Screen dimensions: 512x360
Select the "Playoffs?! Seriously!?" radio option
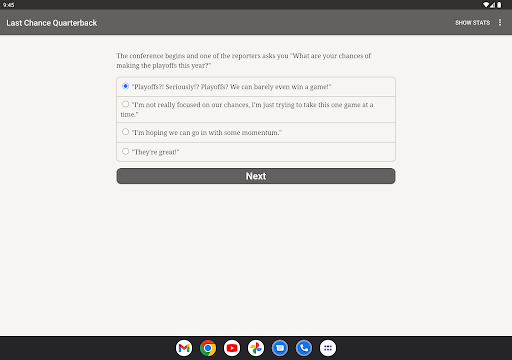tap(125, 86)
